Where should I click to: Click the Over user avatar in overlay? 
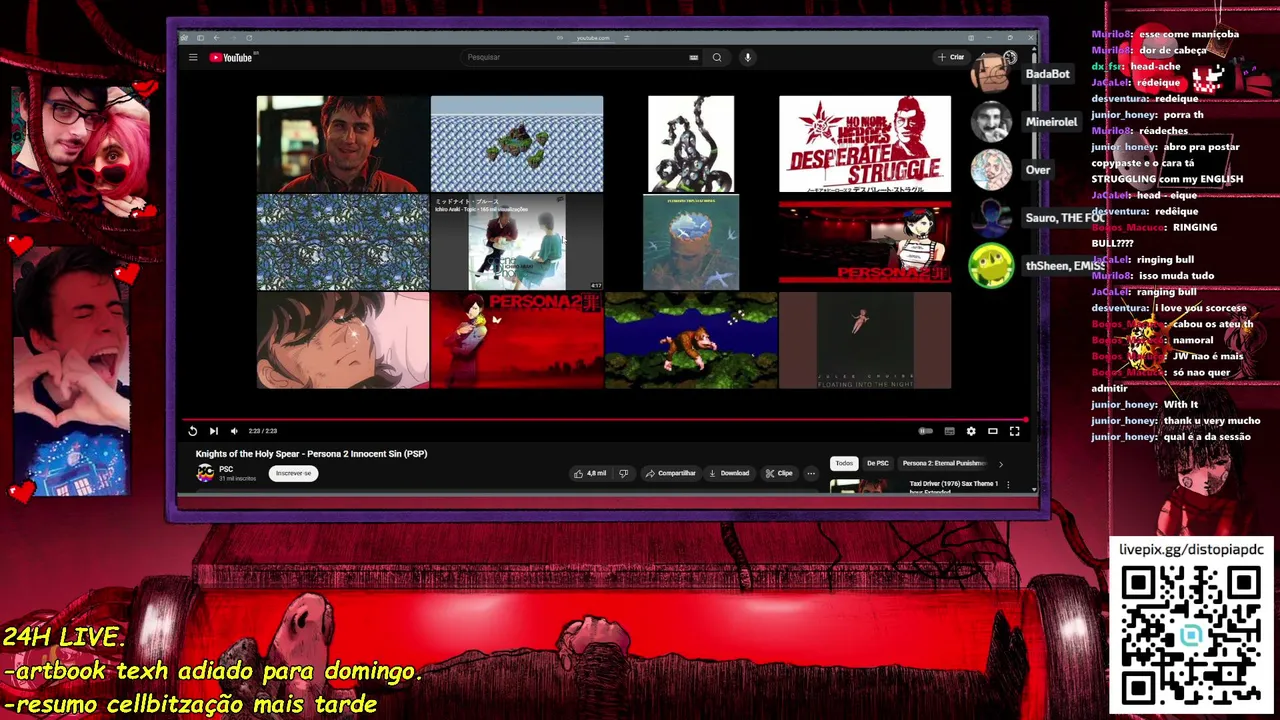(991, 170)
